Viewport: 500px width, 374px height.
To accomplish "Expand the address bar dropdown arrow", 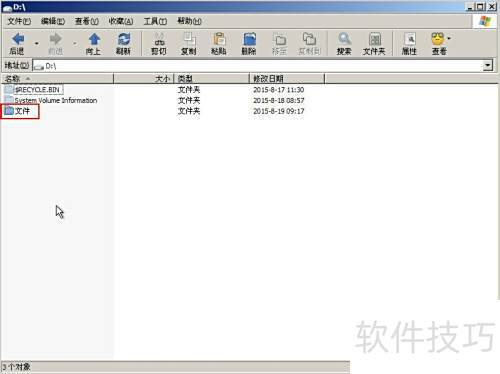I will [x=488, y=66].
